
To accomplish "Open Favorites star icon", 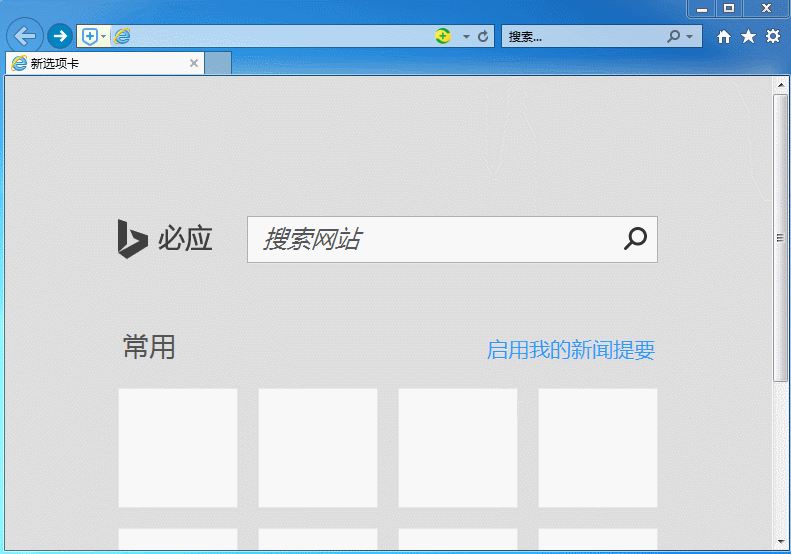I will (748, 36).
